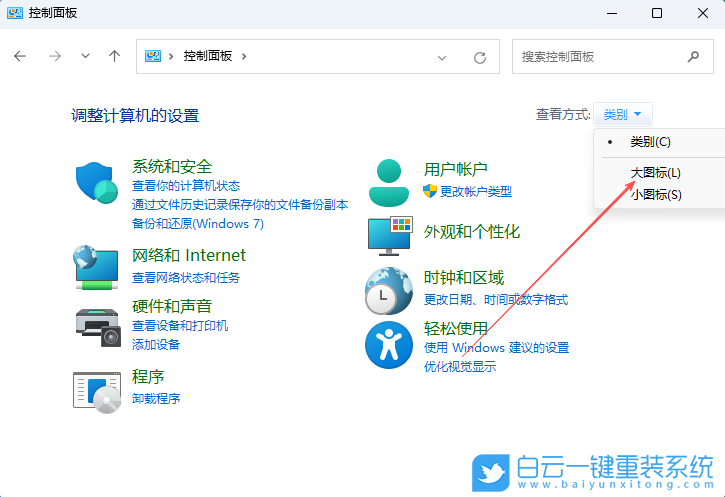Maximize the Control Panel window
This screenshot has width=725, height=497.
click(657, 13)
